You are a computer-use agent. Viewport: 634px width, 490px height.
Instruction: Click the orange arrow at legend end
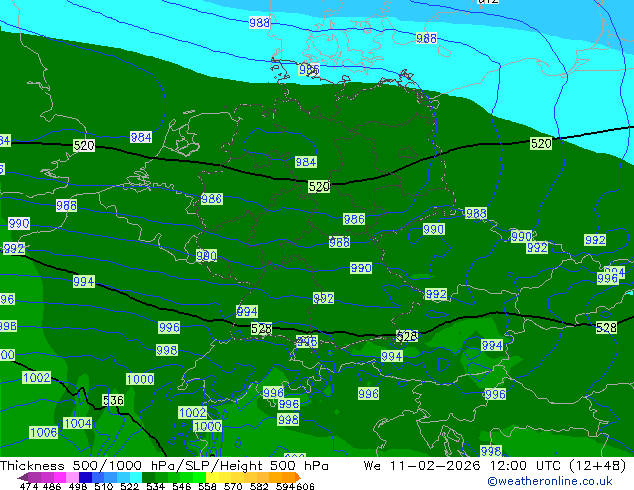(298, 477)
